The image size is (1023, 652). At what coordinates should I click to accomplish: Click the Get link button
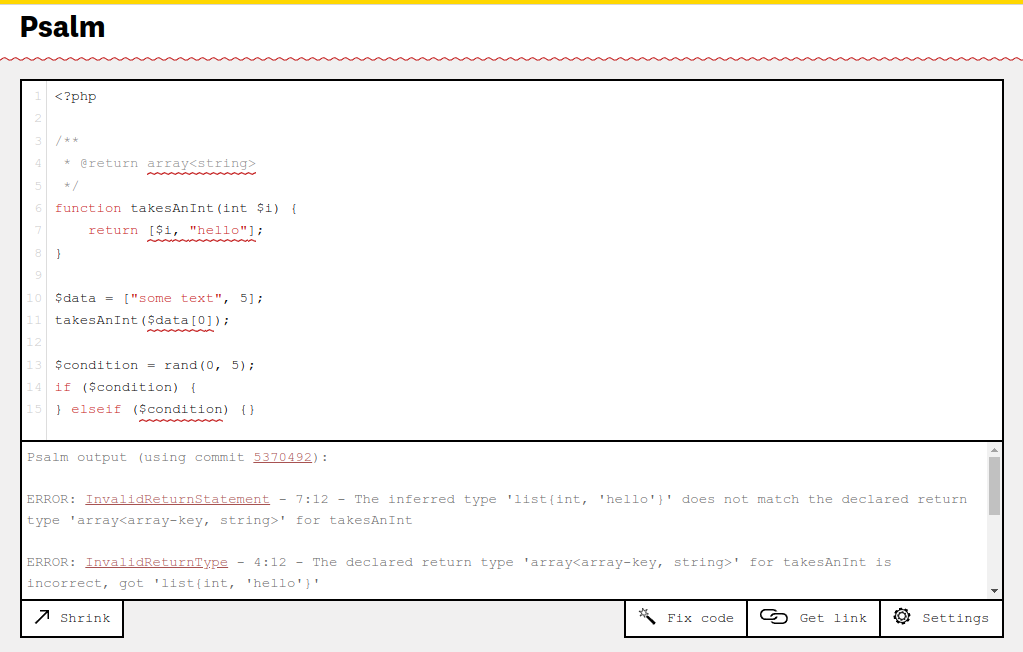tap(814, 618)
